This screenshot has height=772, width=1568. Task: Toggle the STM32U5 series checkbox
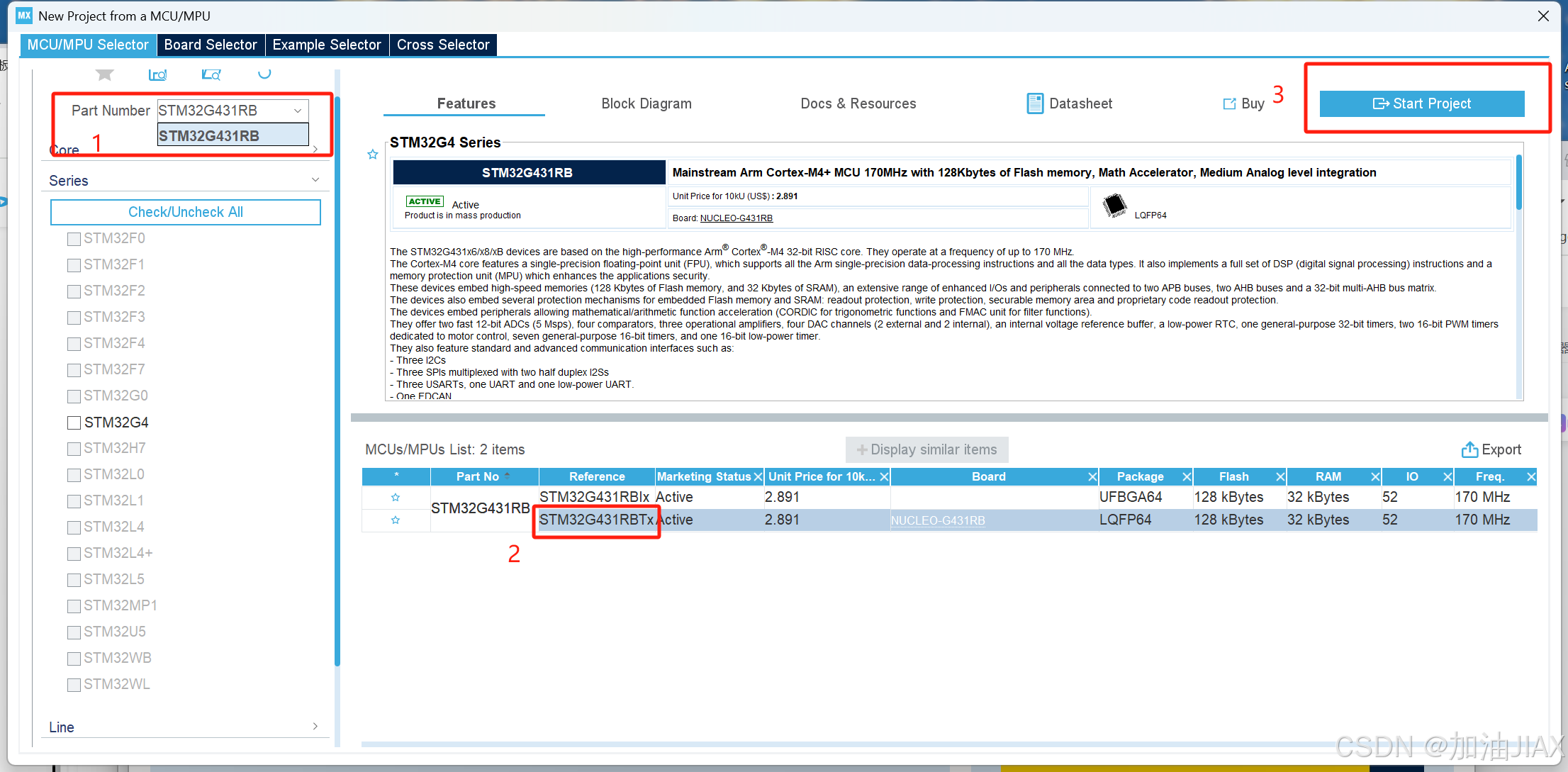[x=74, y=632]
